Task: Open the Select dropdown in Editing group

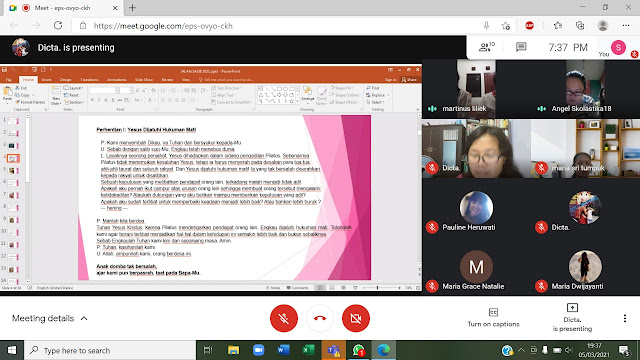Action: [x=376, y=102]
